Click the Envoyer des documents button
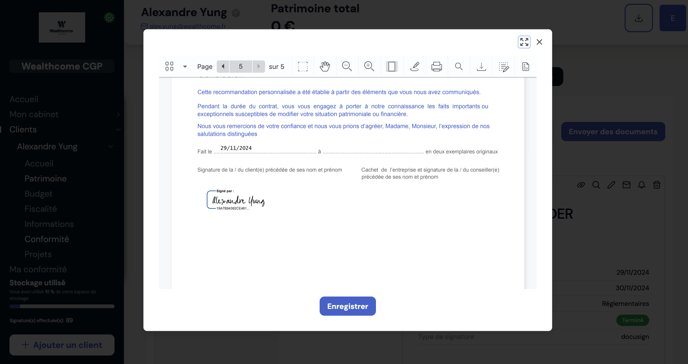Viewport: 688px width, 364px height. 613,132
